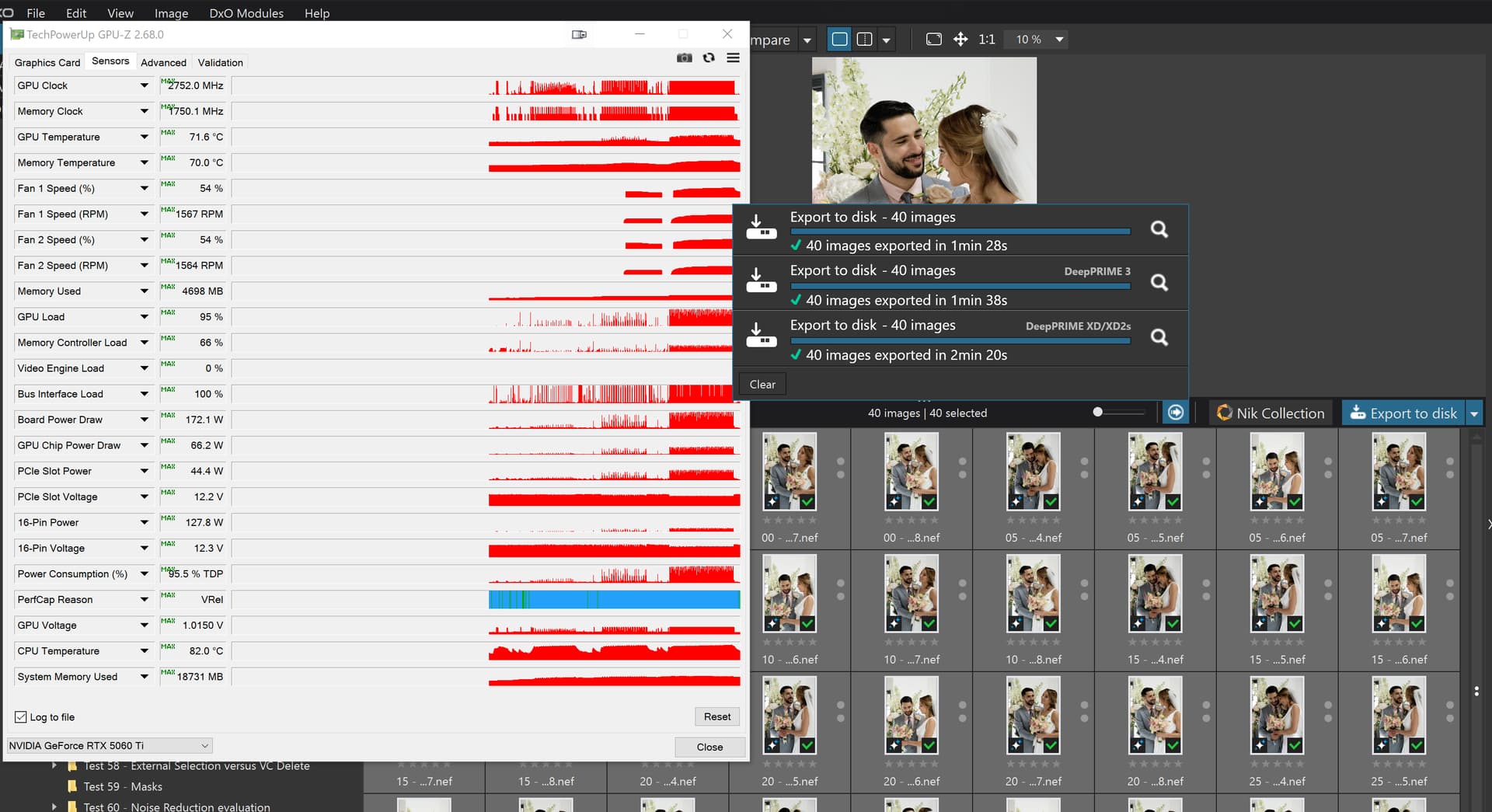Switch to the Advanced tab in GPU-Z

point(163,63)
